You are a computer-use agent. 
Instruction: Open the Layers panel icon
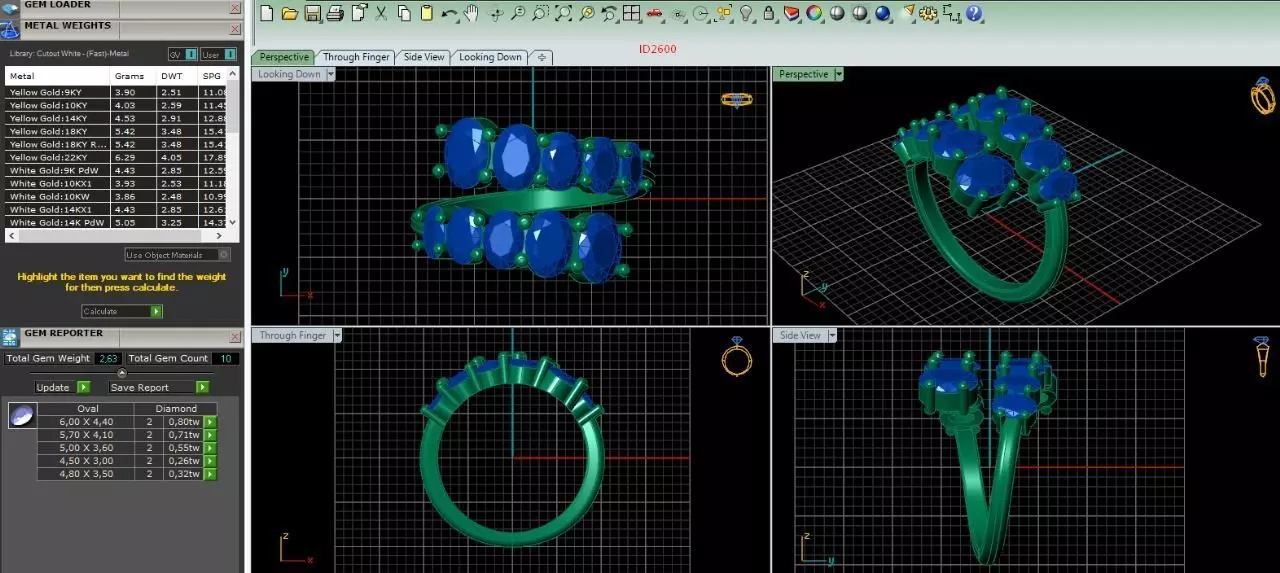click(792, 14)
